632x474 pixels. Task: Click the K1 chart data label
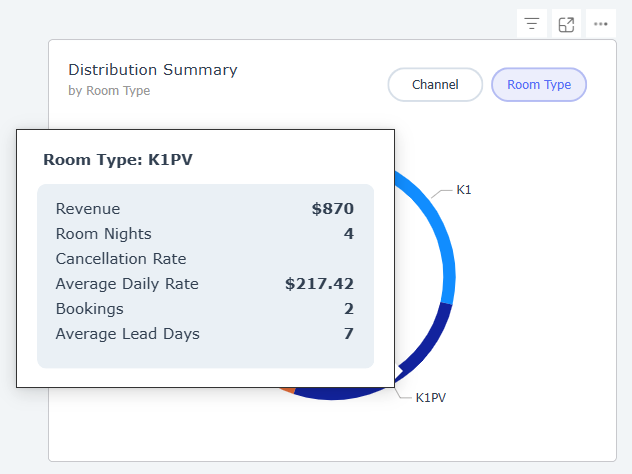pyautogui.click(x=464, y=190)
